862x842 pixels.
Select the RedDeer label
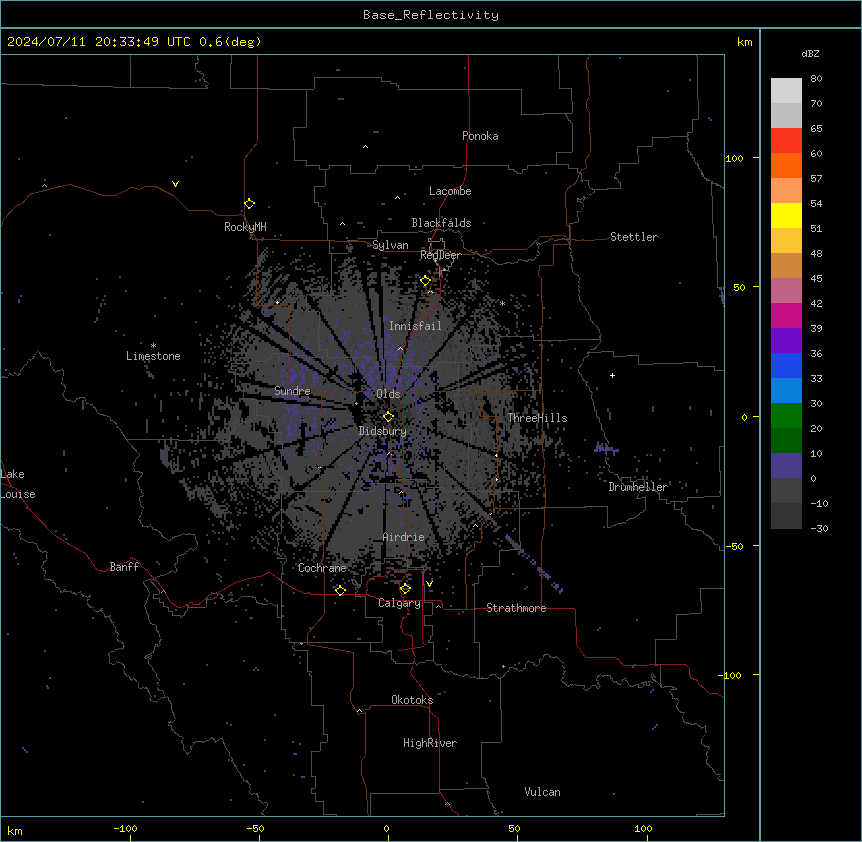(440, 255)
